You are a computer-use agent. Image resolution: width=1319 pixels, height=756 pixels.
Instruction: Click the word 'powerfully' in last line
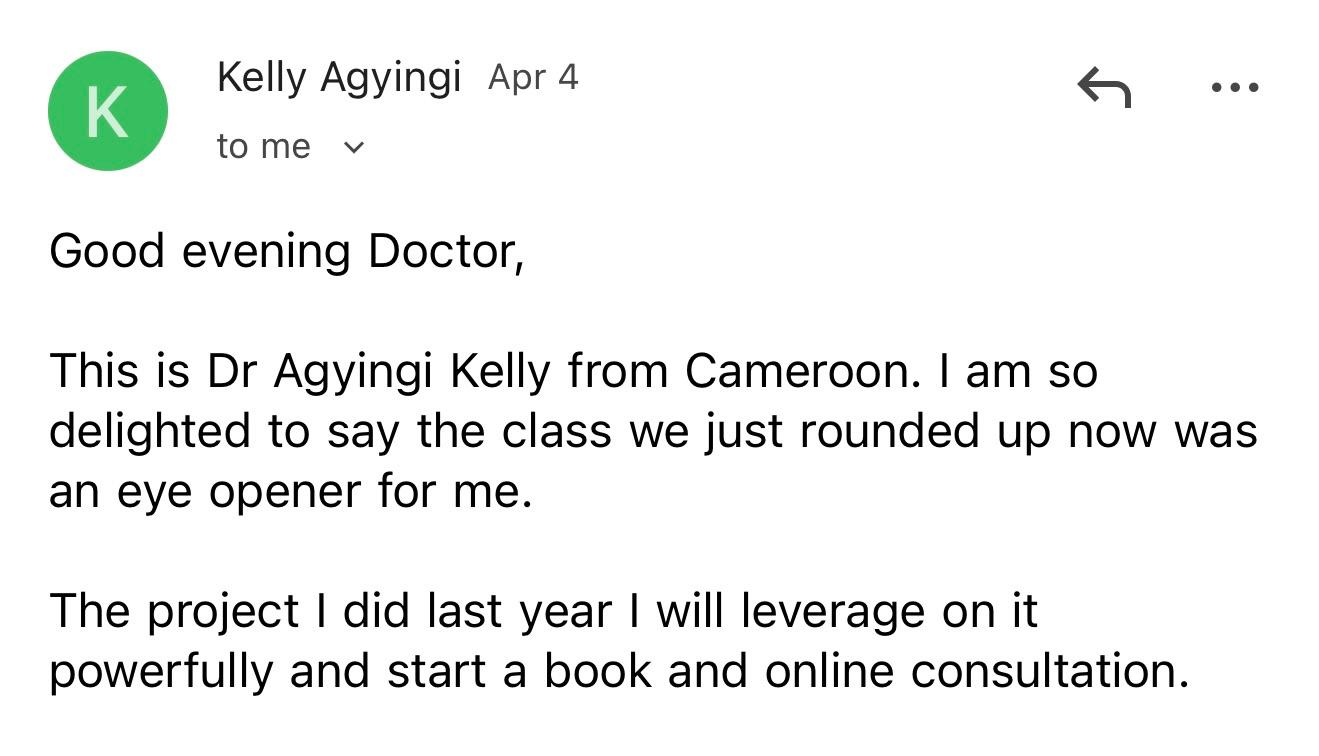tap(160, 671)
